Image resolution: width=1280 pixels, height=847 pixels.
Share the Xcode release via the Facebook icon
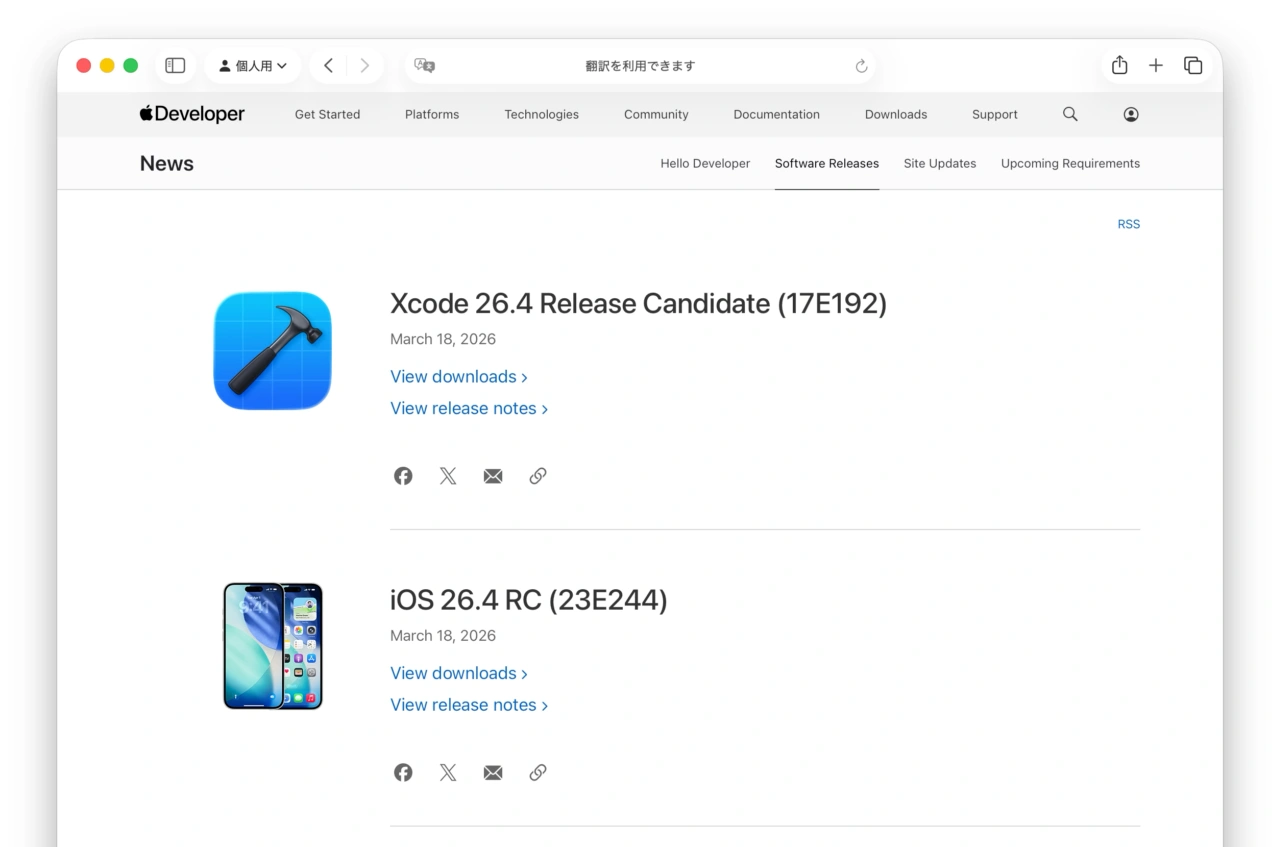coord(403,475)
